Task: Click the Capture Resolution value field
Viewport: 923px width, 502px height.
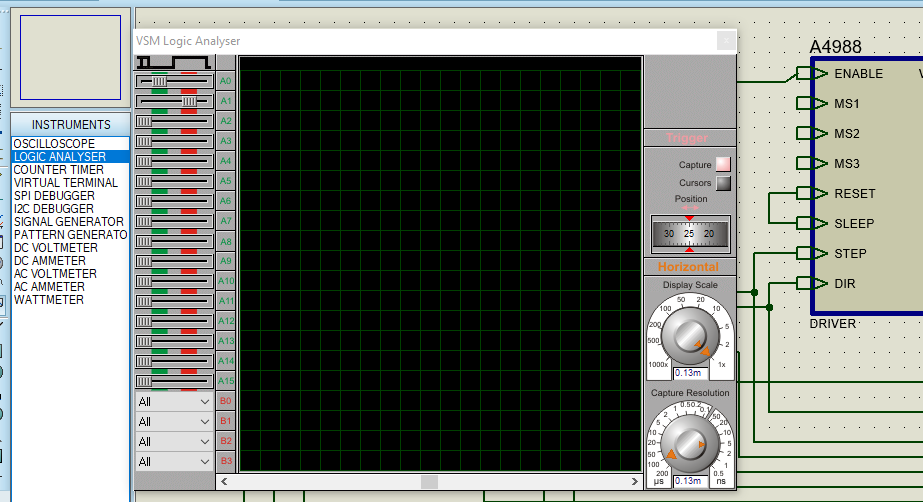Action: tap(690, 480)
